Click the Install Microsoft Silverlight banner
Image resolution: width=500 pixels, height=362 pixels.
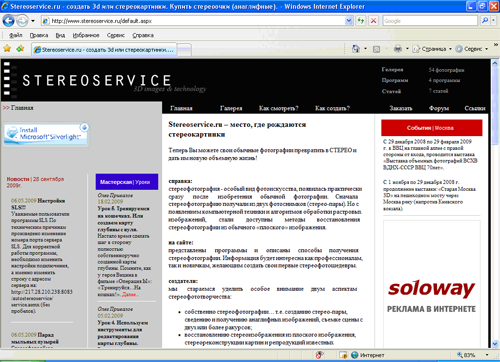47,134
